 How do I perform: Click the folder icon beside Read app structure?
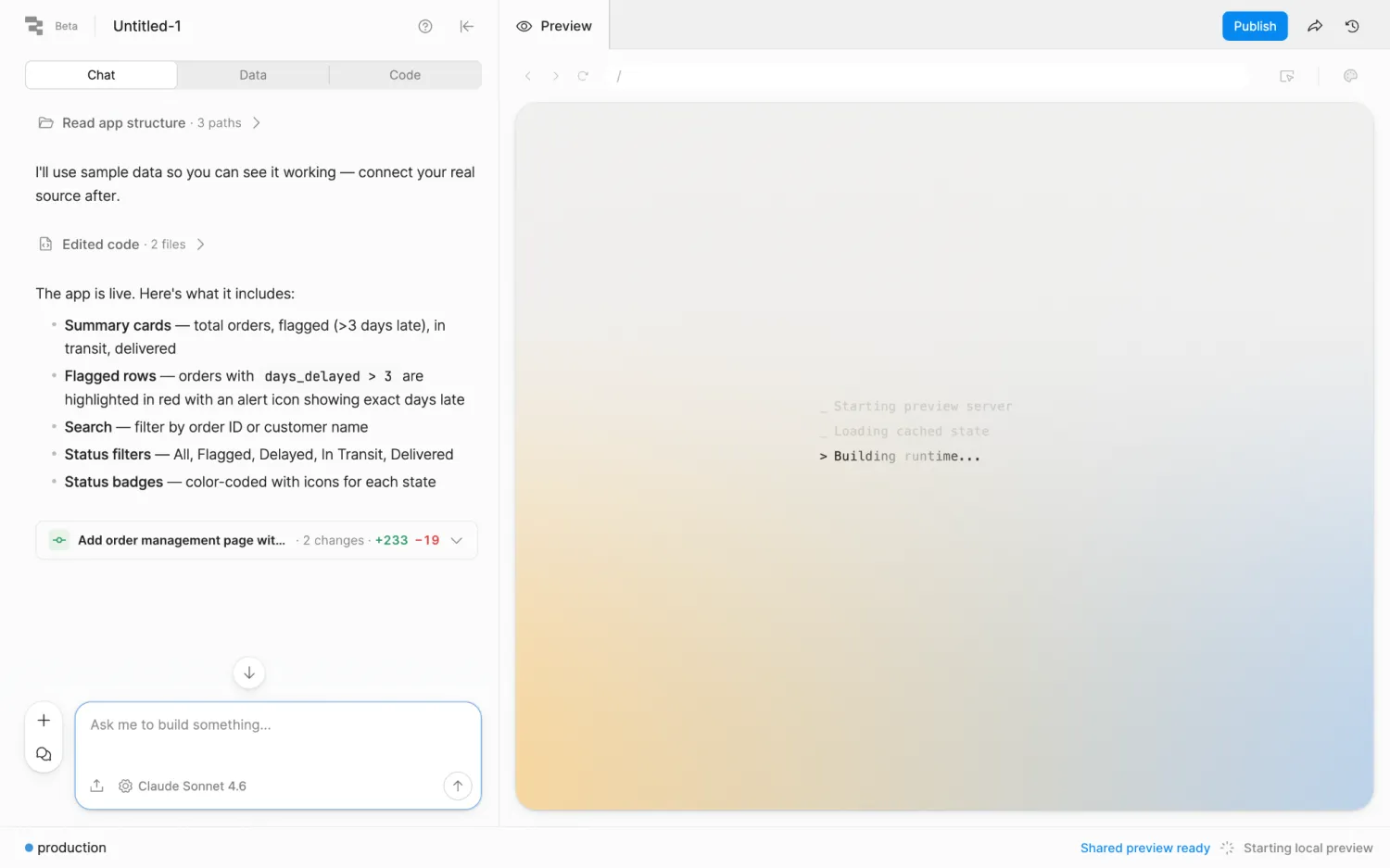(45, 122)
